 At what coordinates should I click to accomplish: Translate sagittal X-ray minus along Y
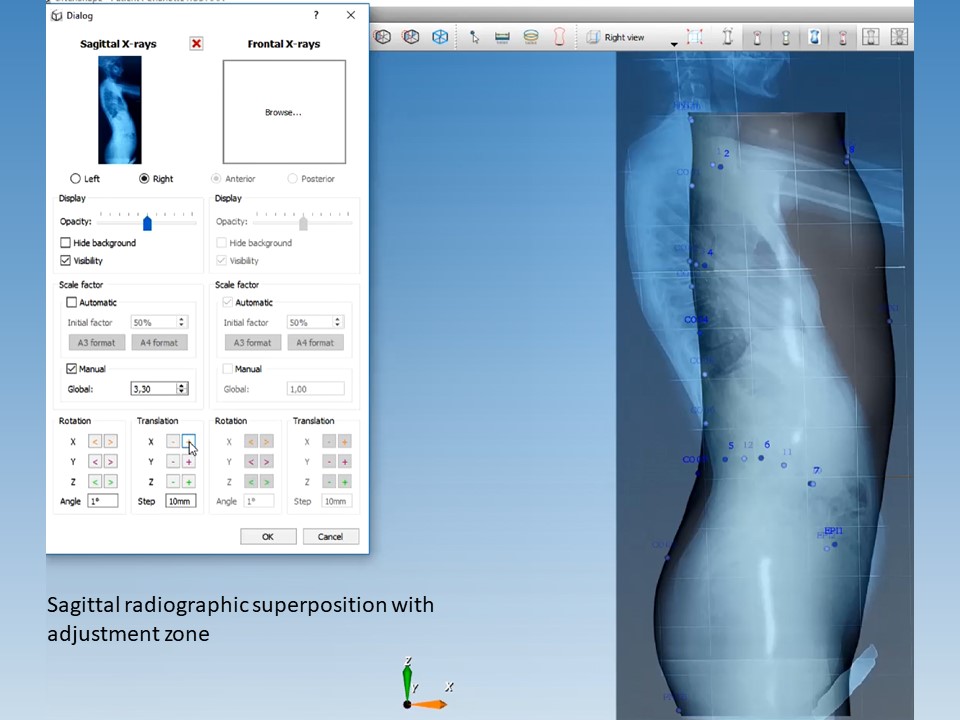coord(173,462)
